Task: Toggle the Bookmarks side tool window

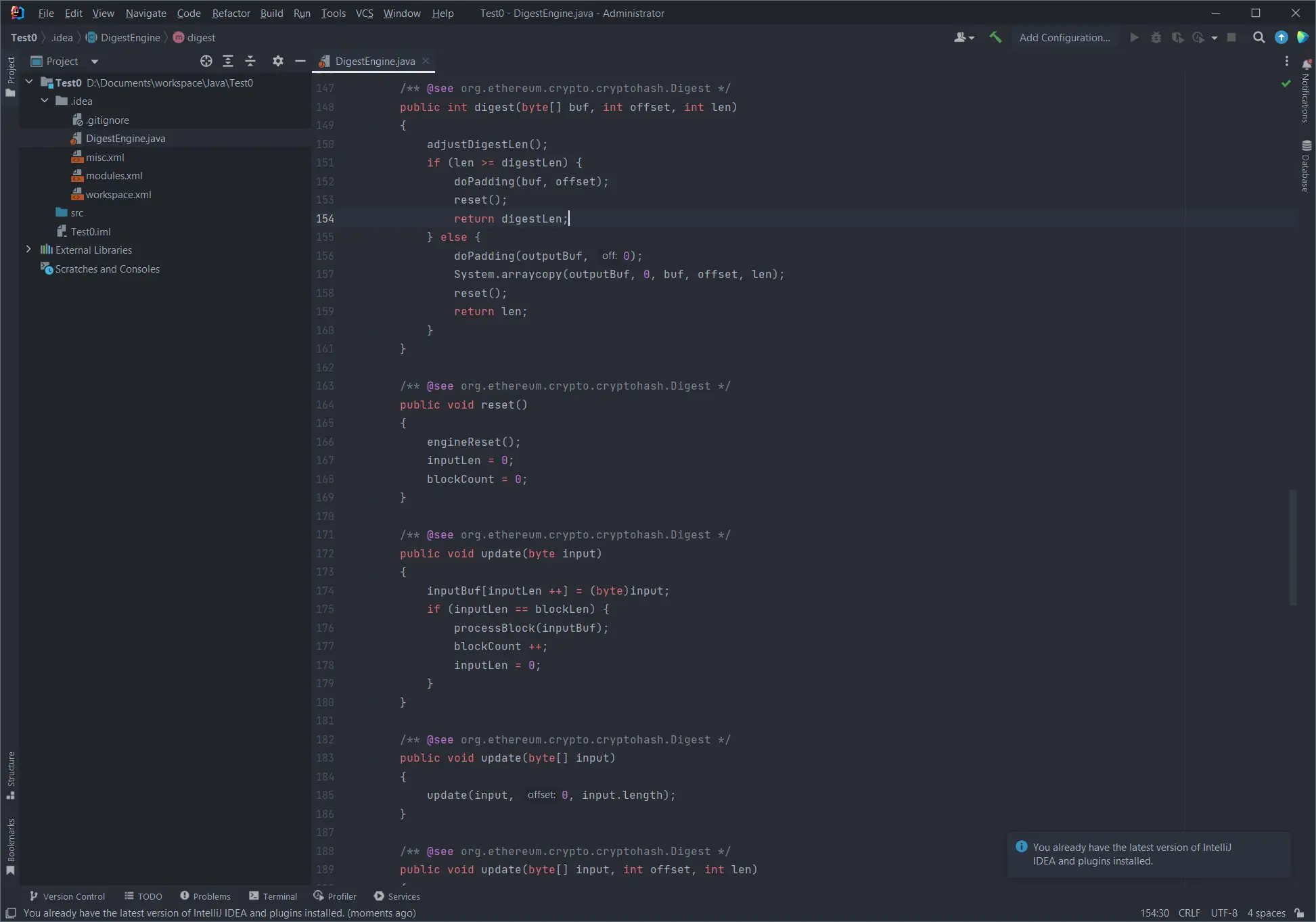Action: [x=11, y=846]
